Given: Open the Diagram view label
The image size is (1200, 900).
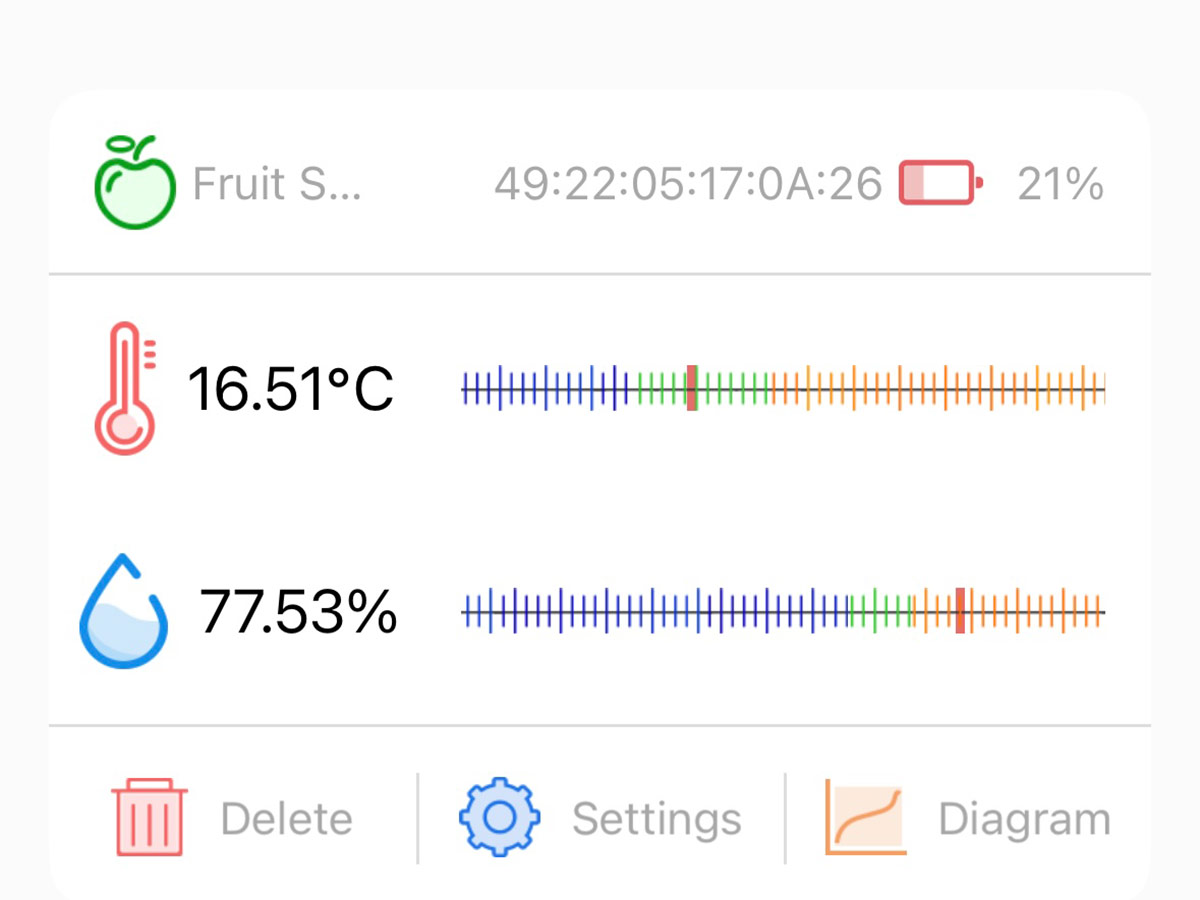Looking at the screenshot, I should point(1024,819).
